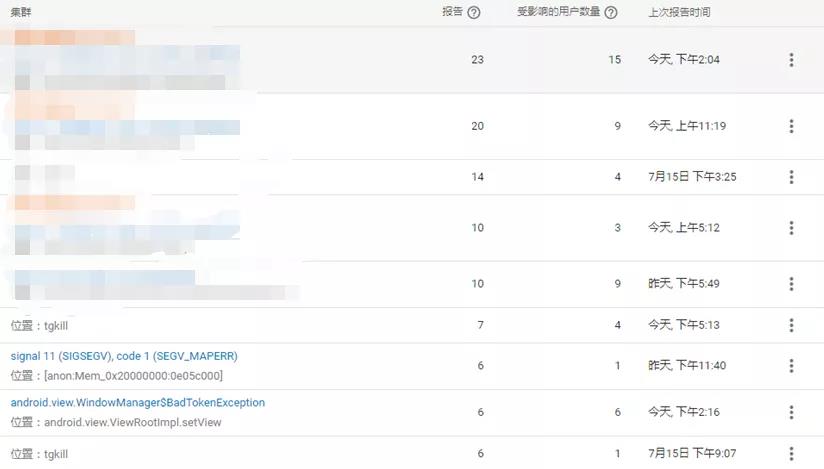Select 昨天 下午11:40 timestamp
Image resolution: width=824 pixels, height=469 pixels.
pyautogui.click(x=687, y=365)
